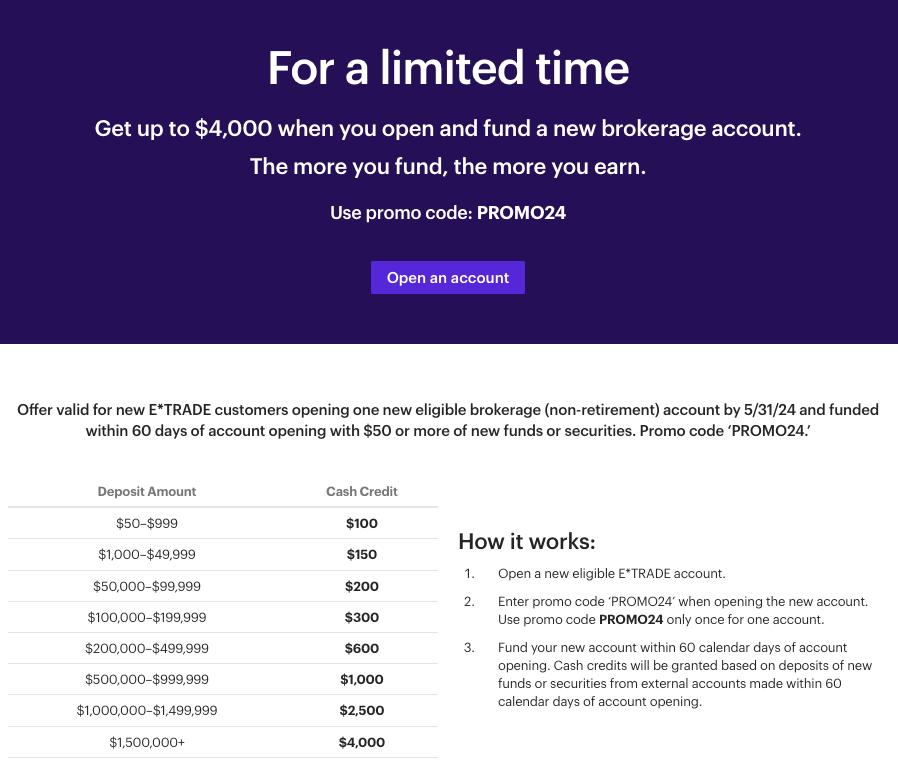Click the bold PROMO24 text in step two

631,620
